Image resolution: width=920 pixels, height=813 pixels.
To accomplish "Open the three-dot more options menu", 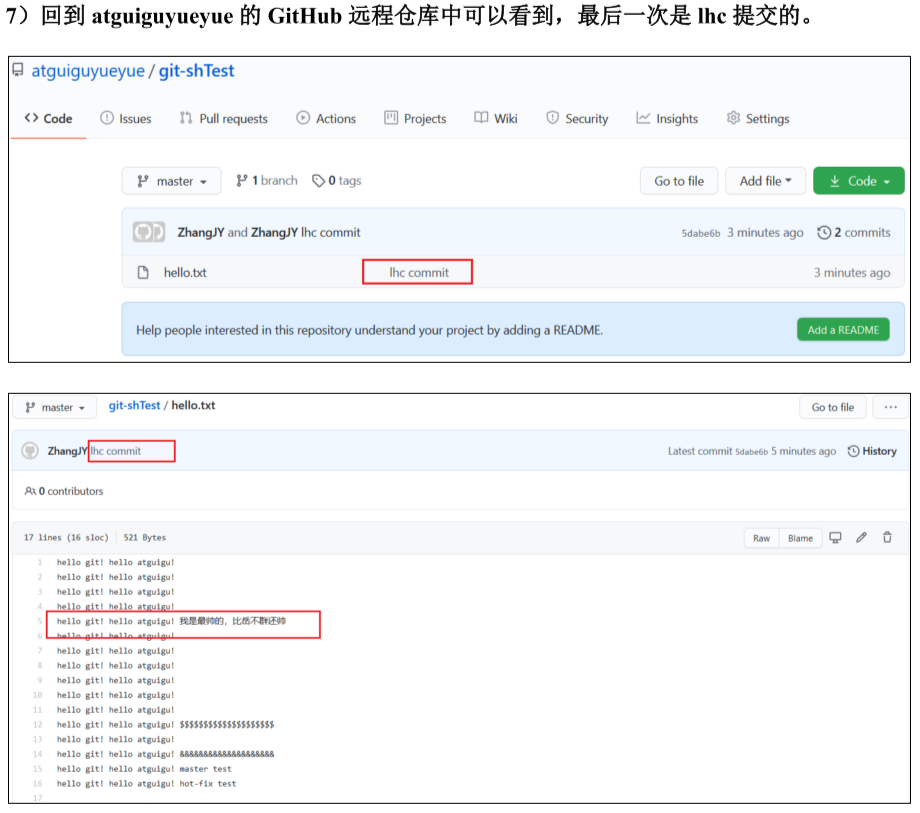I will coord(891,407).
